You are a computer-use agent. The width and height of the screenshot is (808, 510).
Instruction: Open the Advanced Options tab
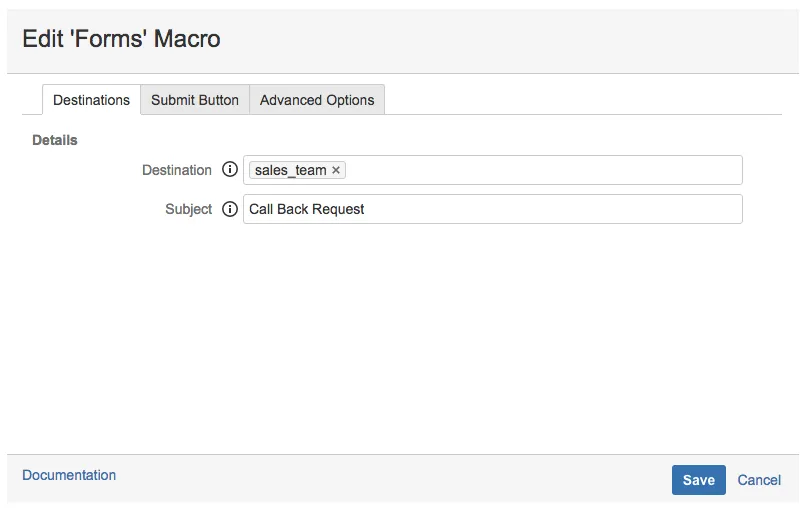coord(317,100)
